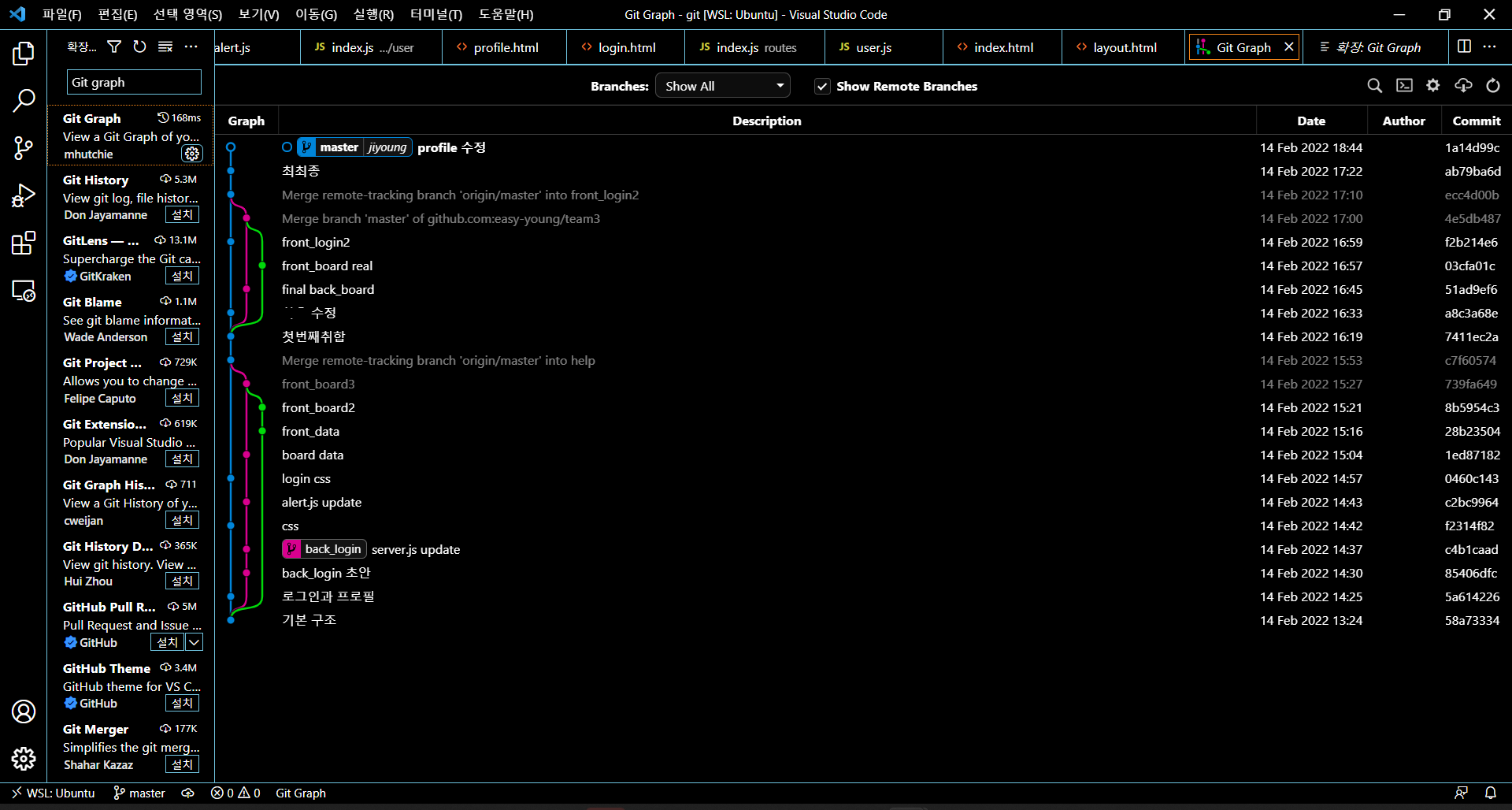Click the WSL: Ubuntu remote indicator
1512x810 pixels.
(53, 793)
